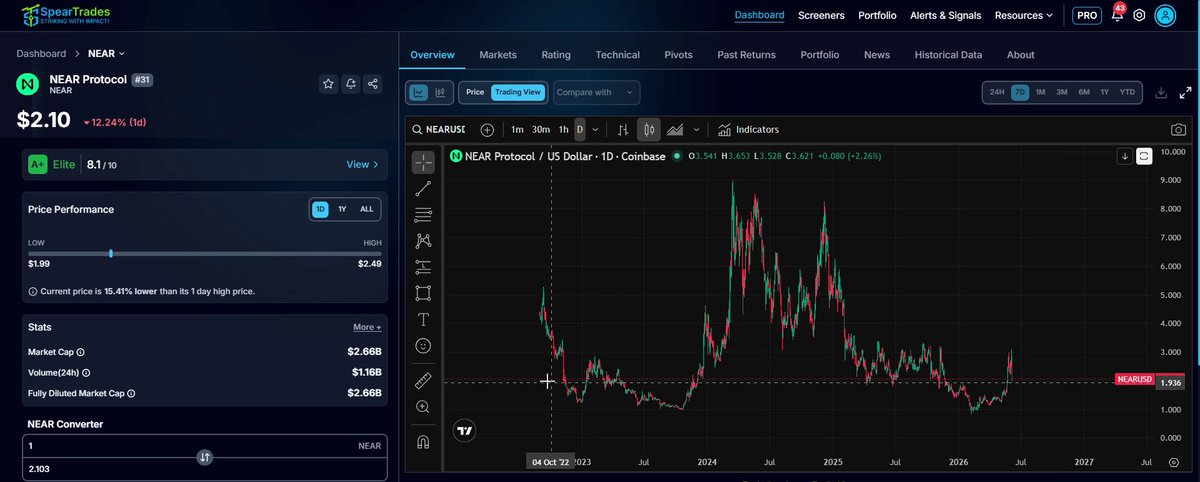The width and height of the screenshot is (1200, 482).
Task: Switch to the Pivots tab
Action: [x=679, y=55]
